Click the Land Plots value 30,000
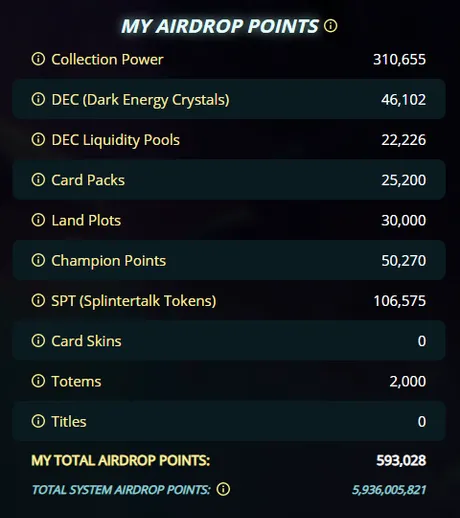The image size is (460, 518). pos(404,220)
